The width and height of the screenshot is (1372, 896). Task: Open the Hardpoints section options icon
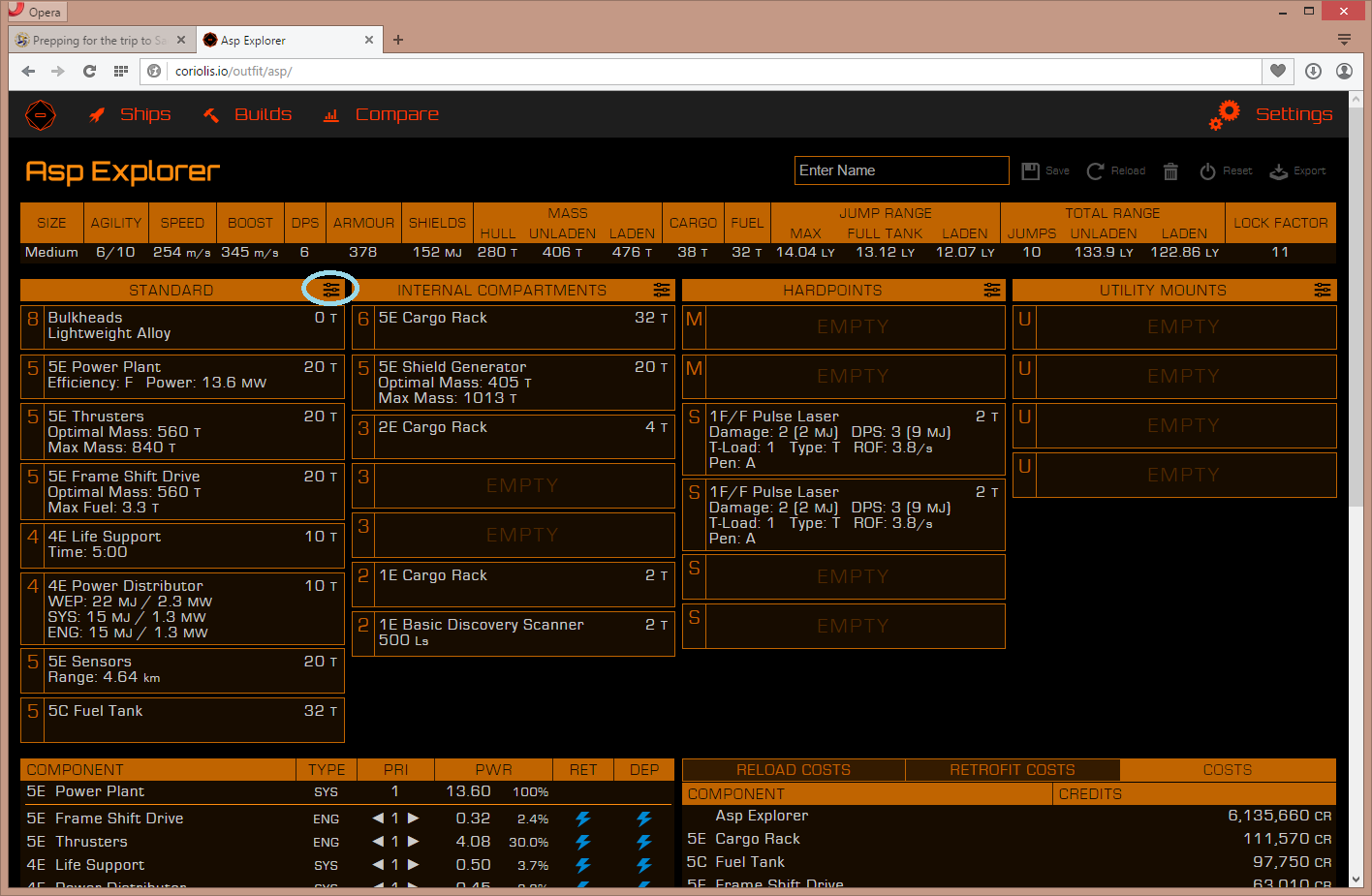(992, 290)
